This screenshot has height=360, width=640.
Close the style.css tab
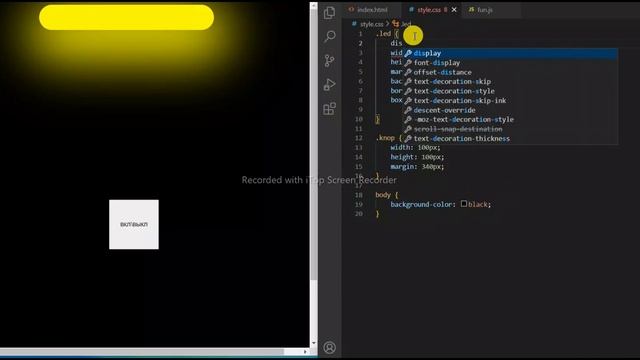(454, 9)
